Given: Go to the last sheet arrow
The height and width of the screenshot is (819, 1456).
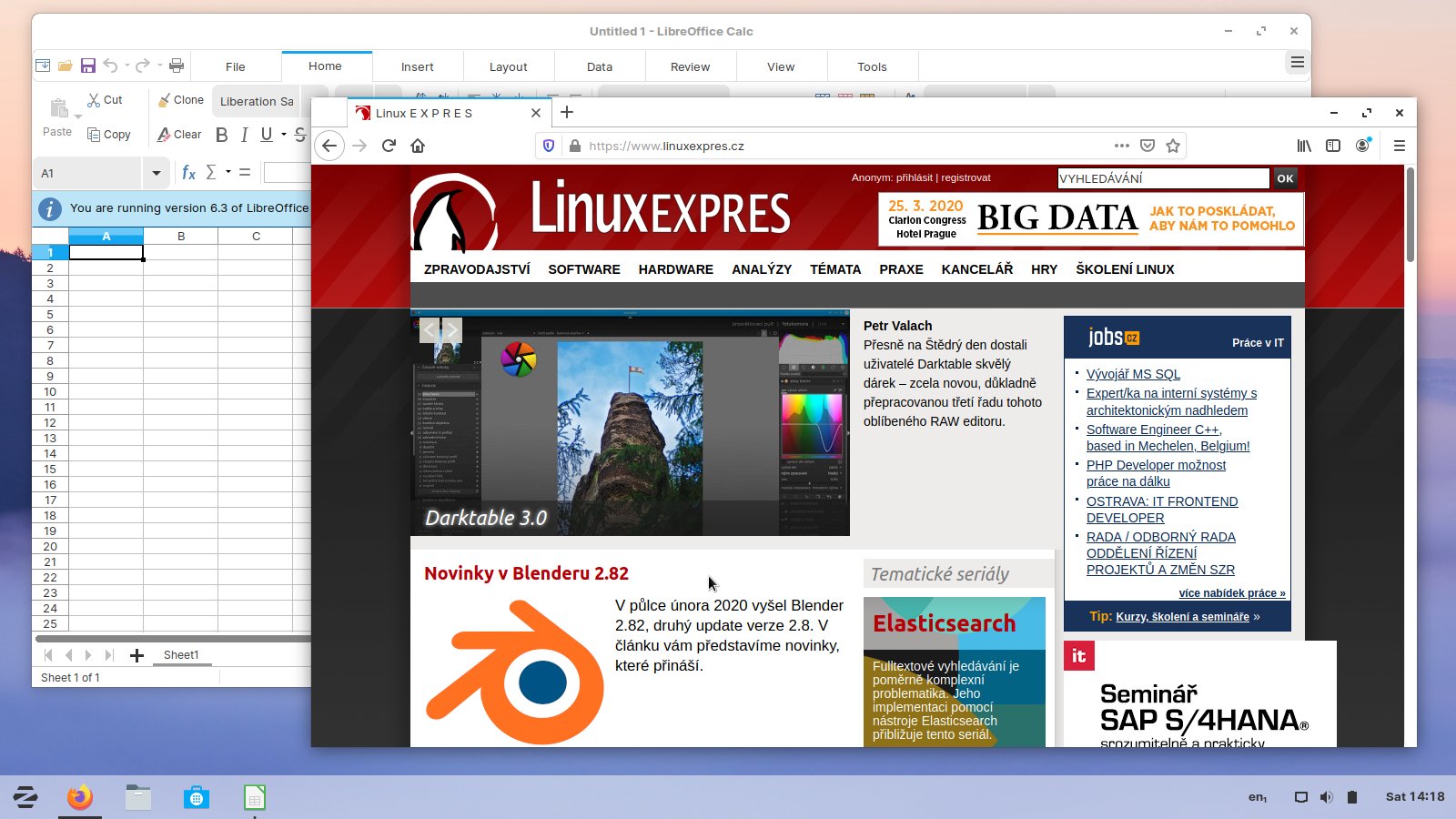Looking at the screenshot, I should coord(109,655).
